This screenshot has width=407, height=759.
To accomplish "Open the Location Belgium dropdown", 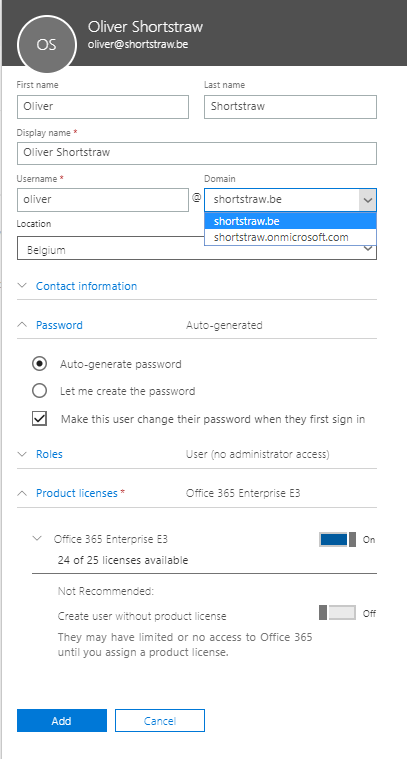I will 197,250.
